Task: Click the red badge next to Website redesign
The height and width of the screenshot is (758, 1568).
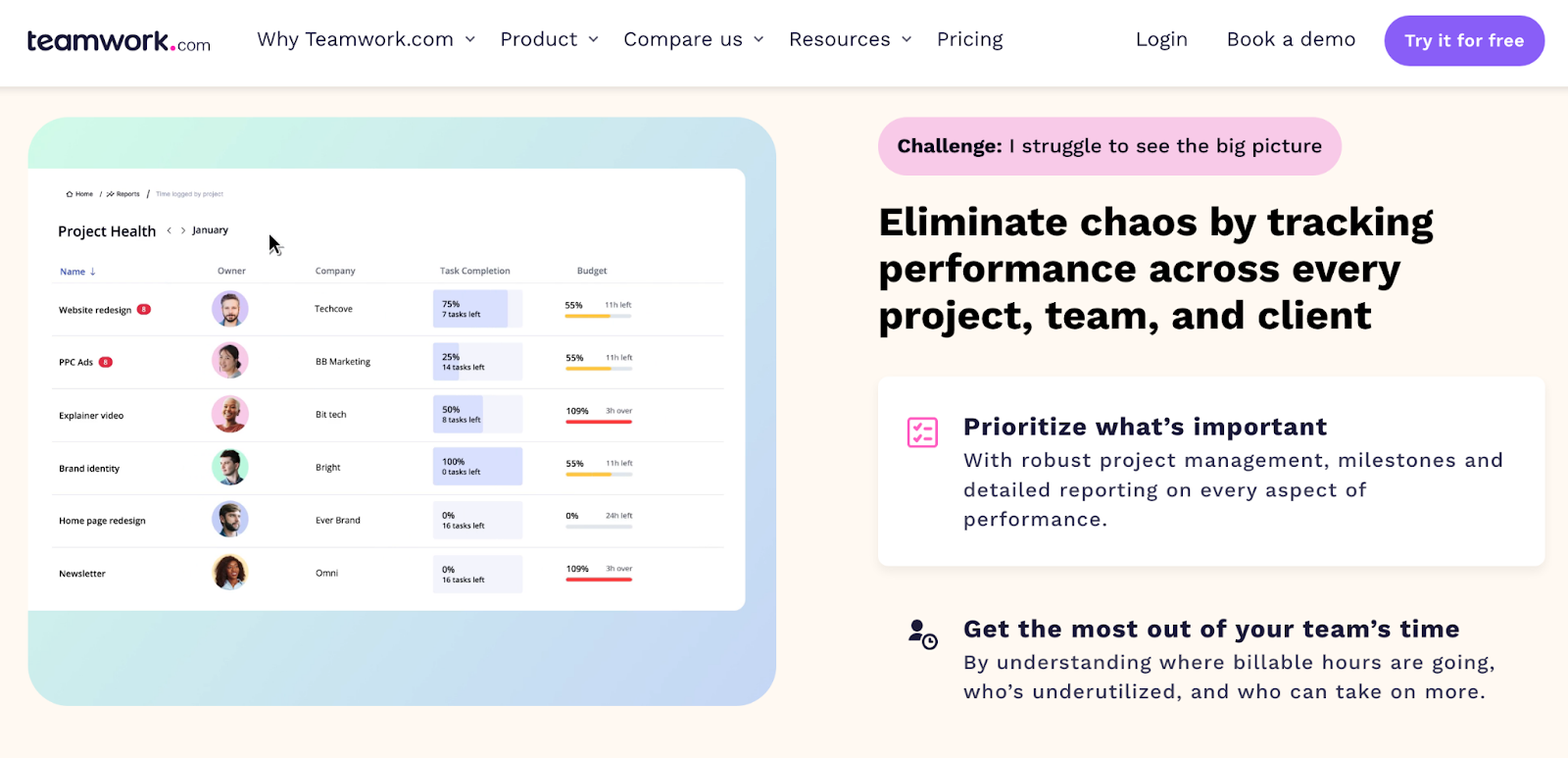Action: (x=144, y=309)
